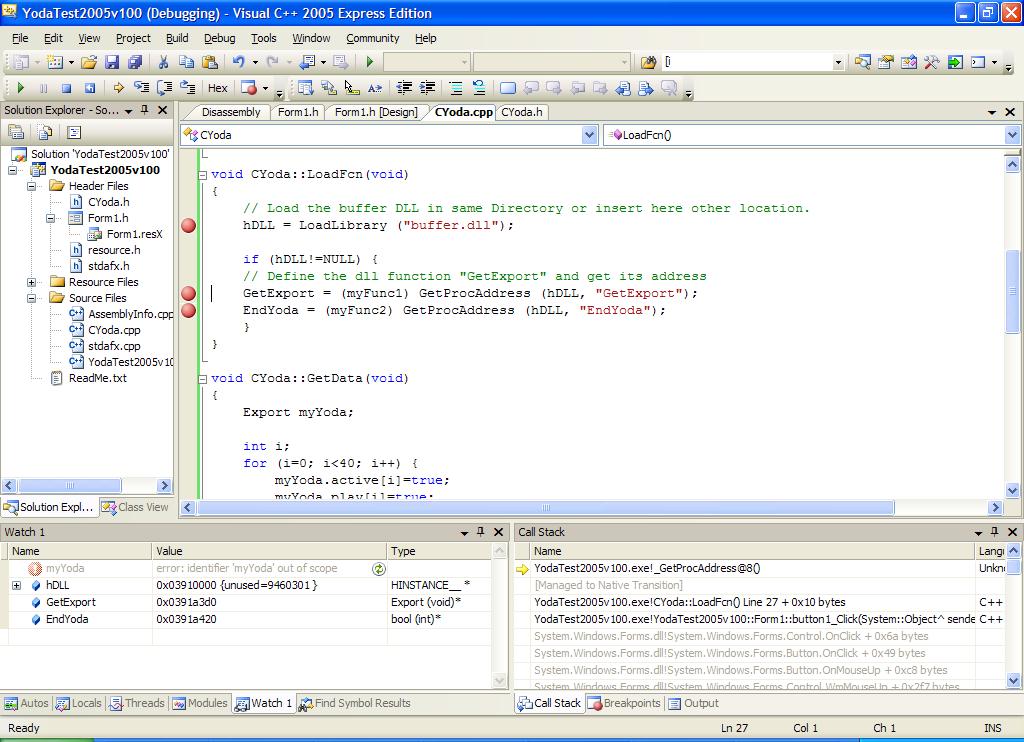Click Solution Explorer horizontal scrollbar thumb
The image size is (1024, 742).
tap(69, 485)
